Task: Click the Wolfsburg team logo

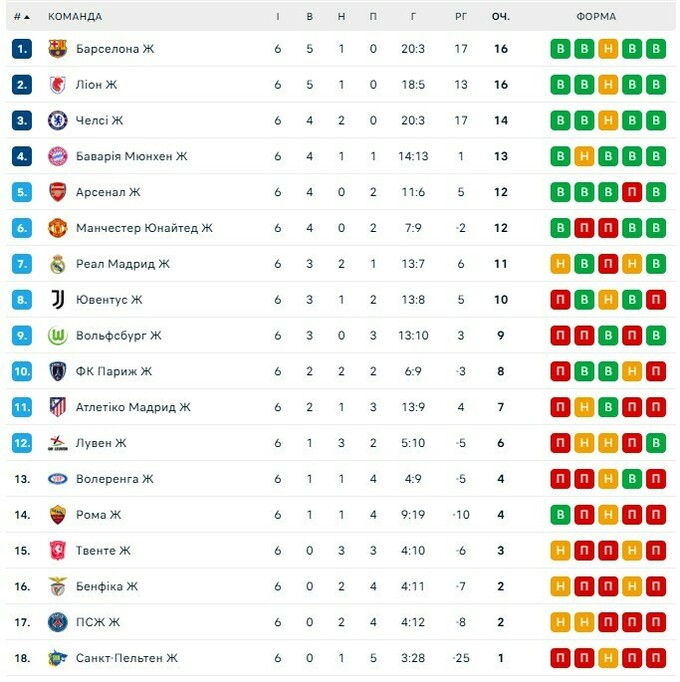Action: point(57,336)
